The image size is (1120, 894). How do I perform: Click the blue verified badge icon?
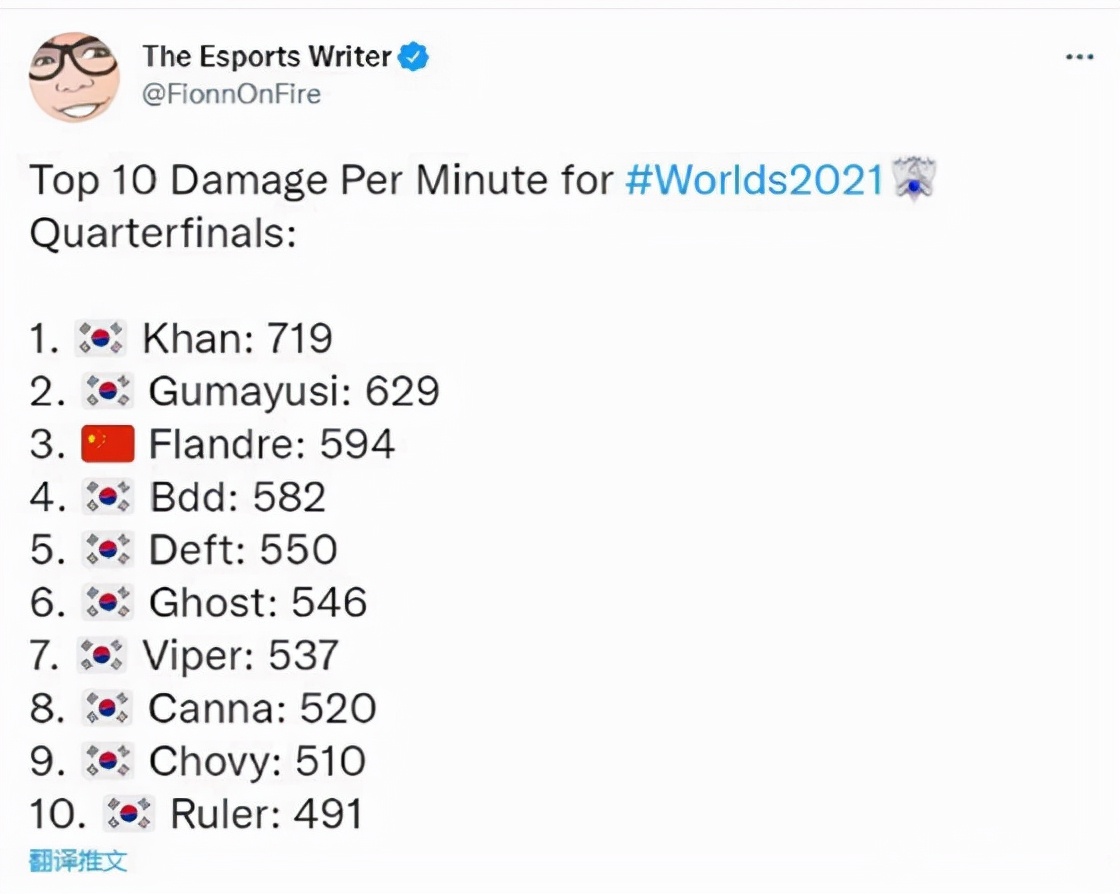(x=414, y=57)
